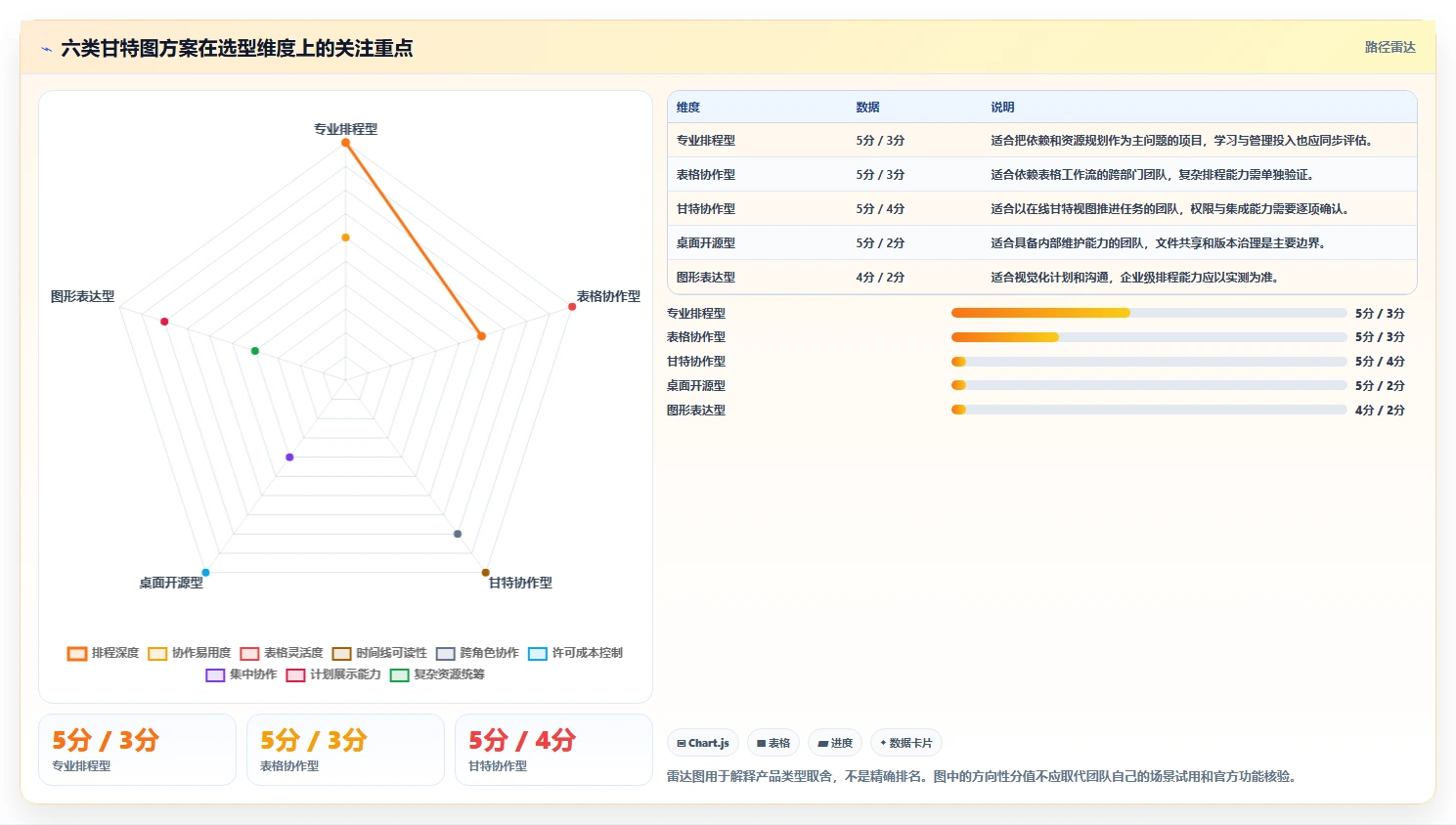
Task: Click the page title 六类甘特图方案在选型维度上的关注重点
Action: [237, 48]
